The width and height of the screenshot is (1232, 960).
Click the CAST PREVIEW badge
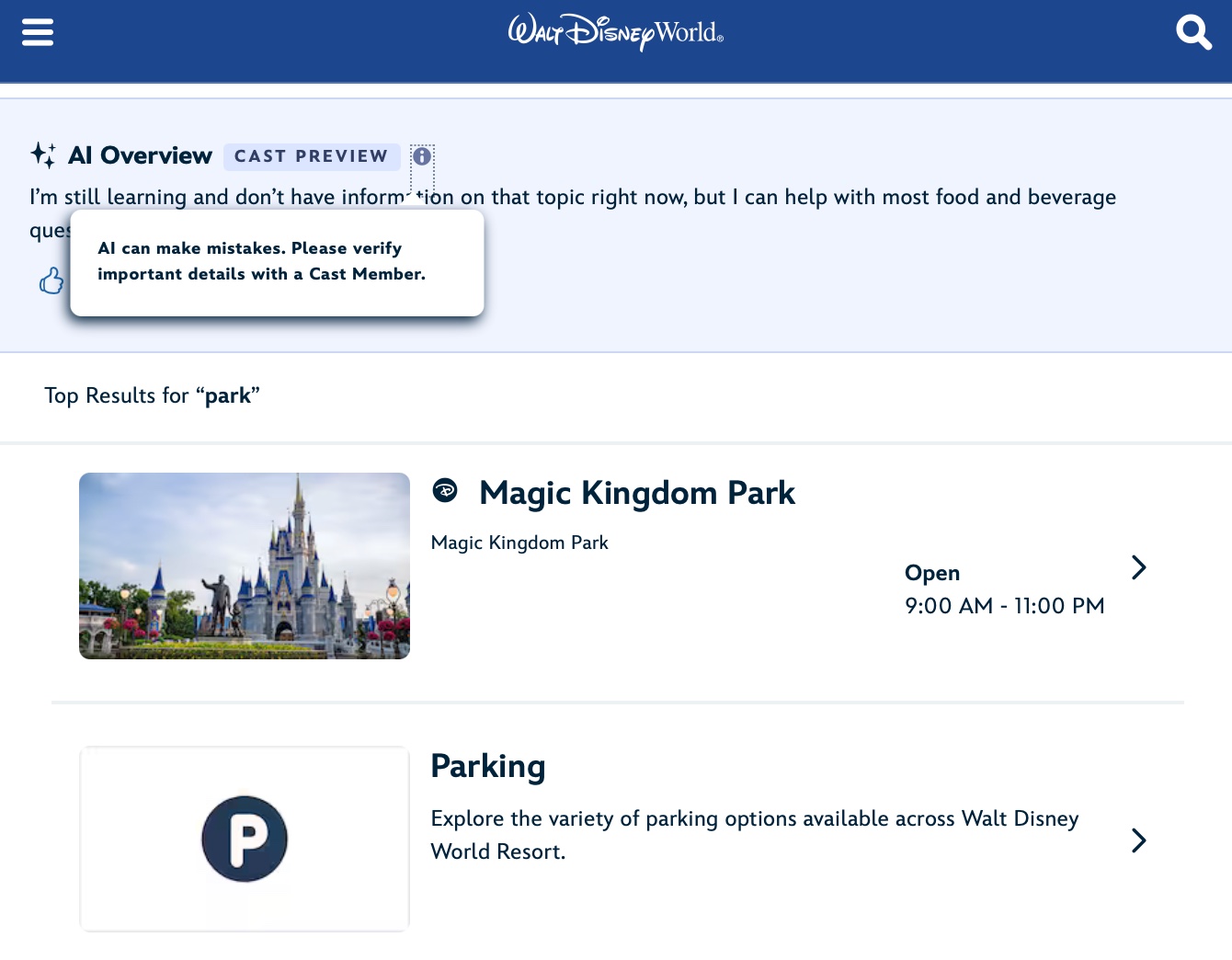312,156
